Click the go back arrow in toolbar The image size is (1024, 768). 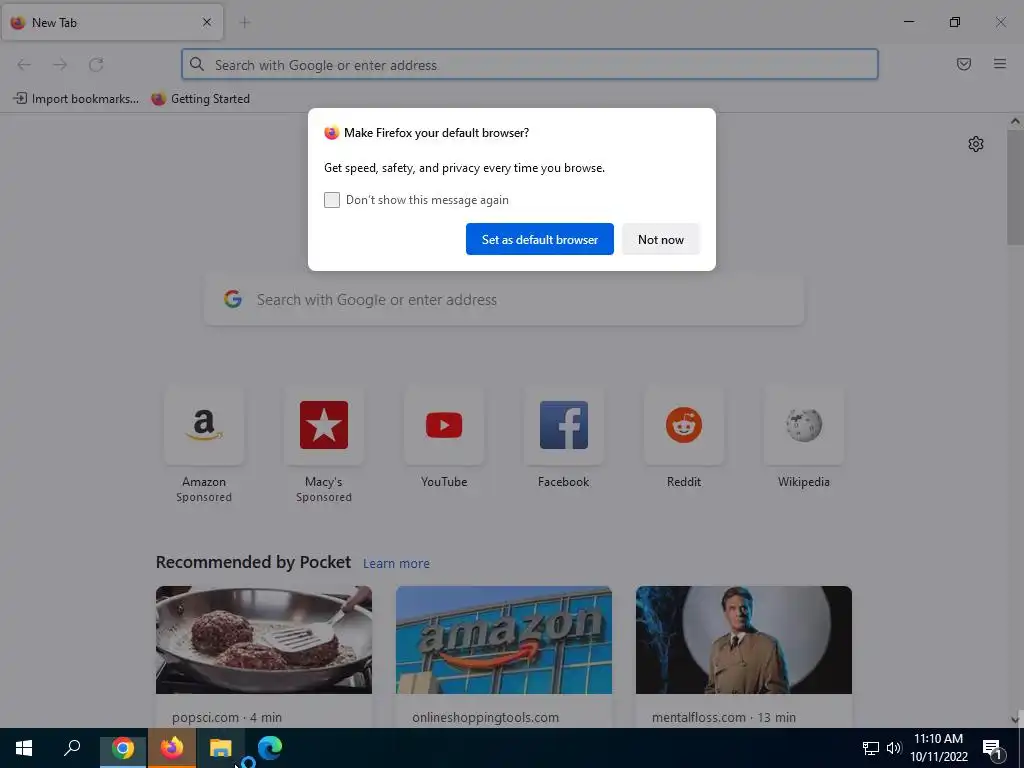point(24,64)
